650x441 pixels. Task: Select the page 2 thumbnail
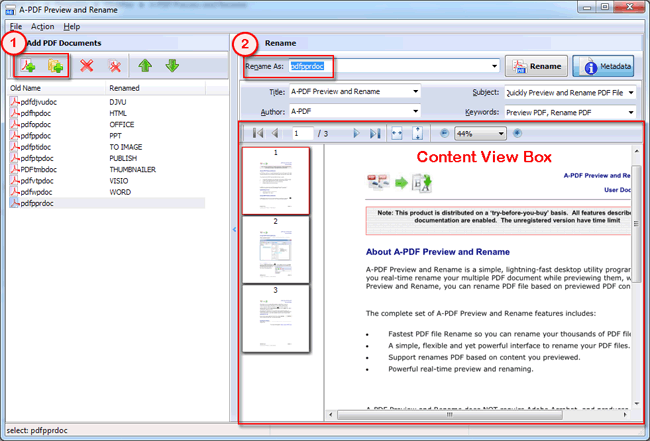click(276, 250)
